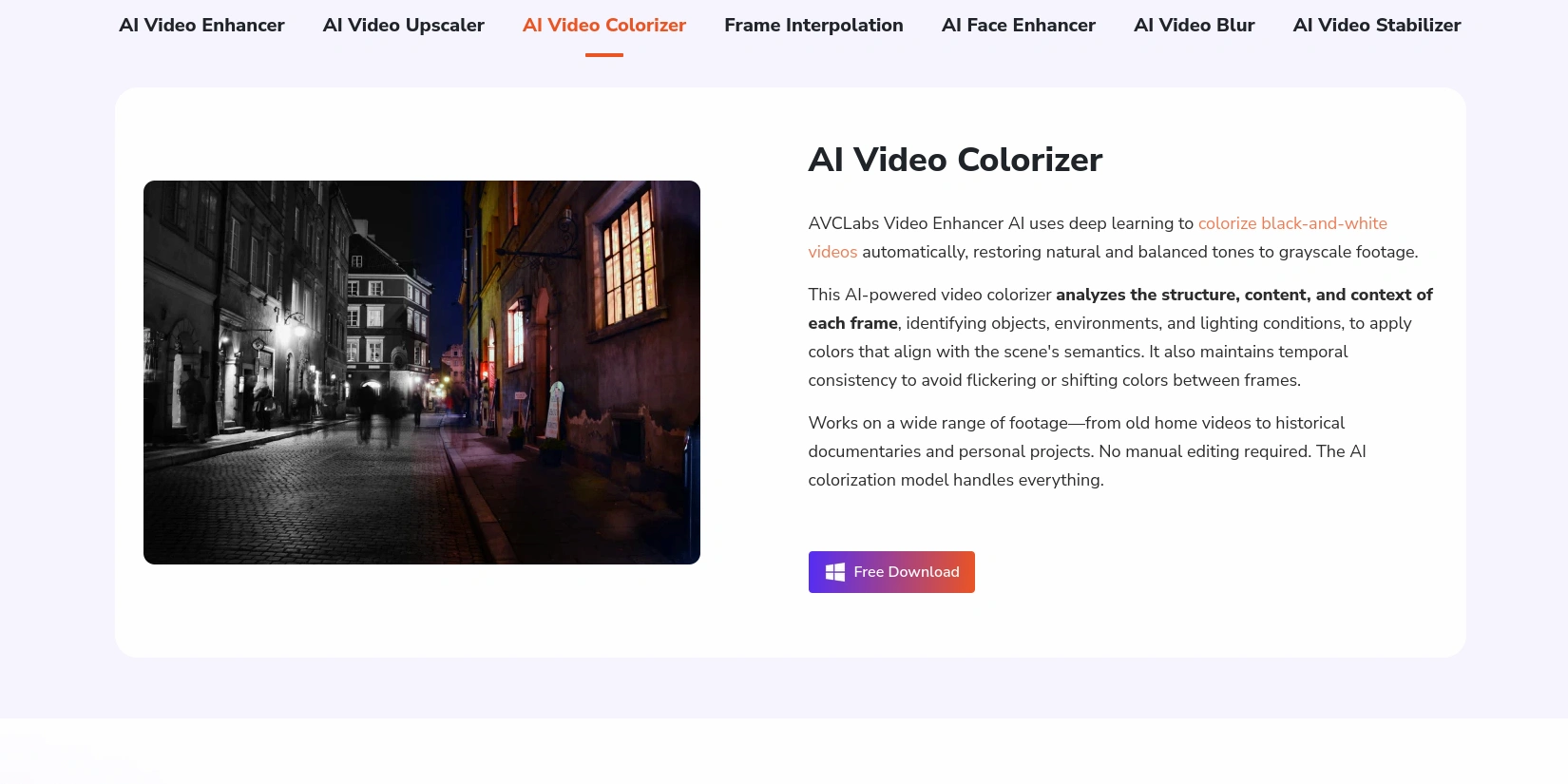Switch to the AI Video Stabilizer tab
1568x784 pixels.
click(1376, 26)
